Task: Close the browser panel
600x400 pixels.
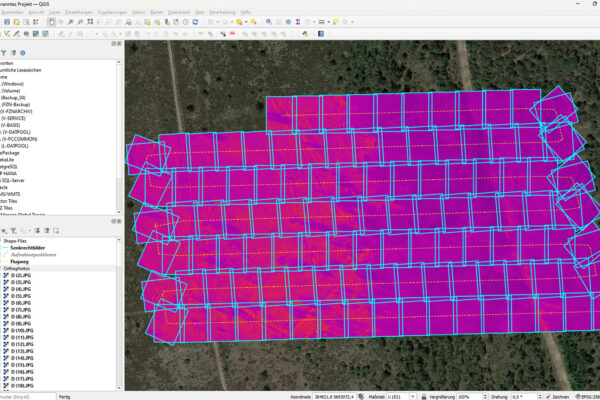Action: [119, 44]
